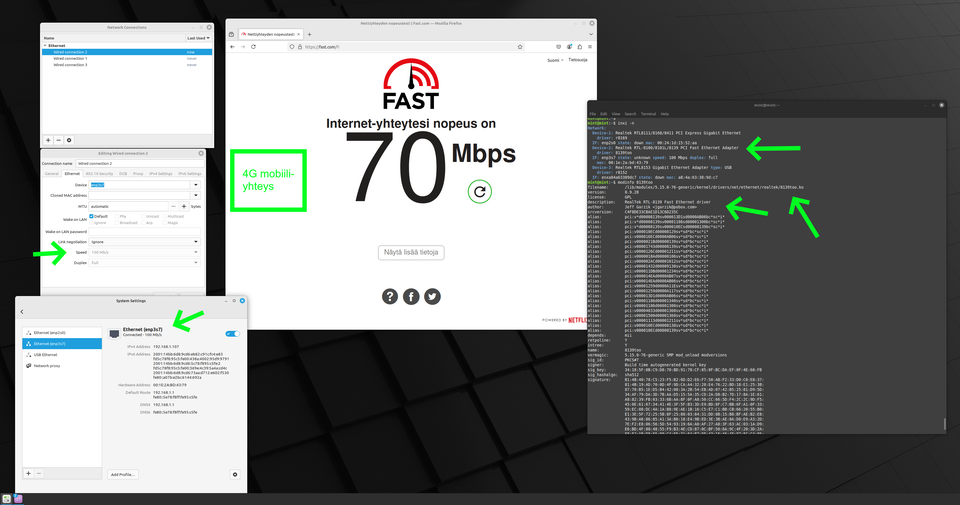Open the Suomi language dropdown on Fast.com
Viewport: 960px width, 505px height.
point(555,60)
